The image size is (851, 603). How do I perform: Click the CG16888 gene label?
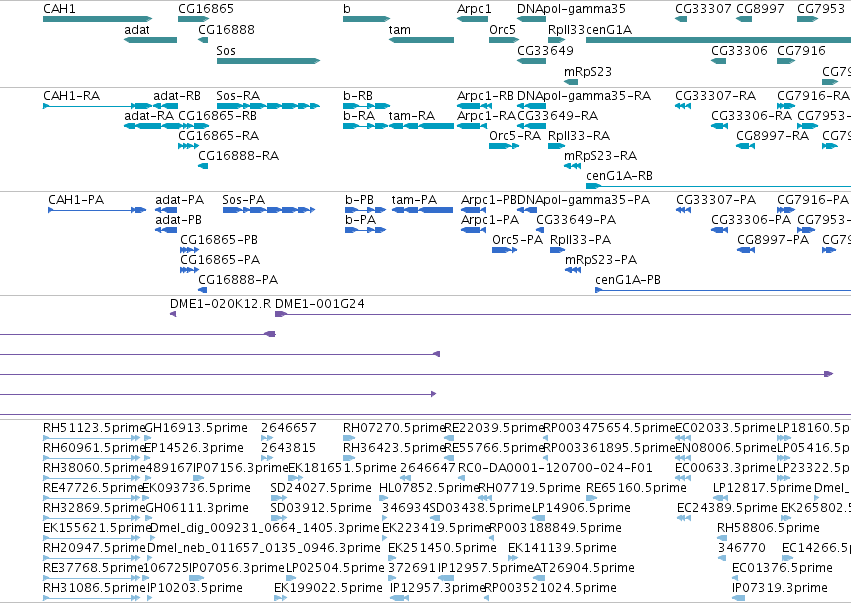pyautogui.click(x=226, y=30)
